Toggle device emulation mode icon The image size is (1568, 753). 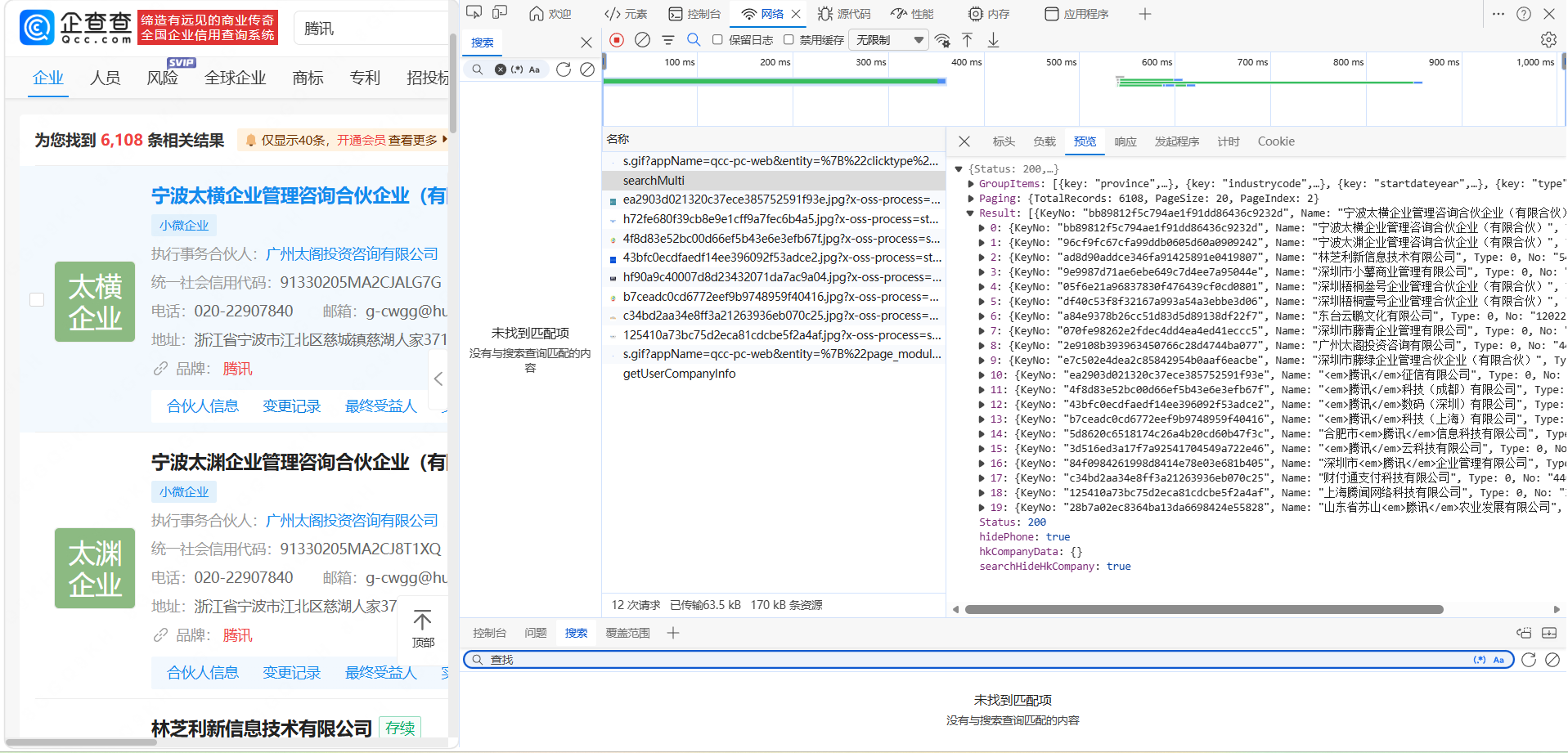tap(500, 13)
